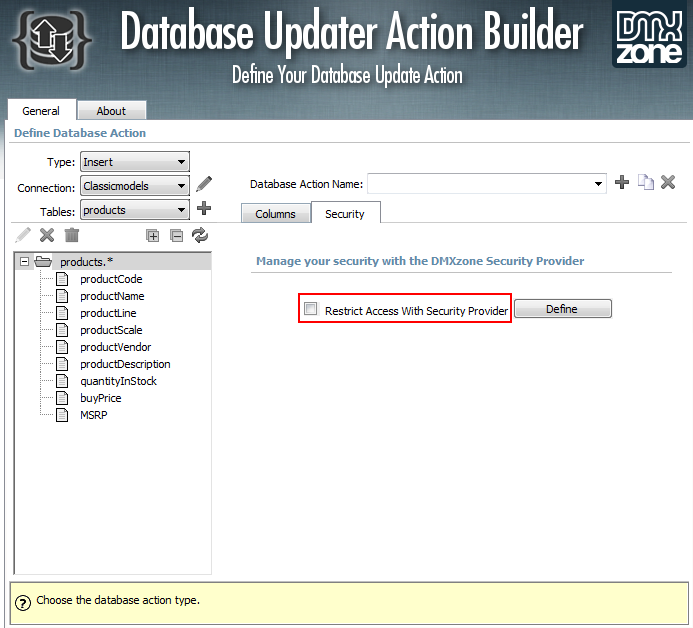Screen dimensions: 693x628
Task: Open the Type dropdown showing Insert
Action: click(x=135, y=162)
